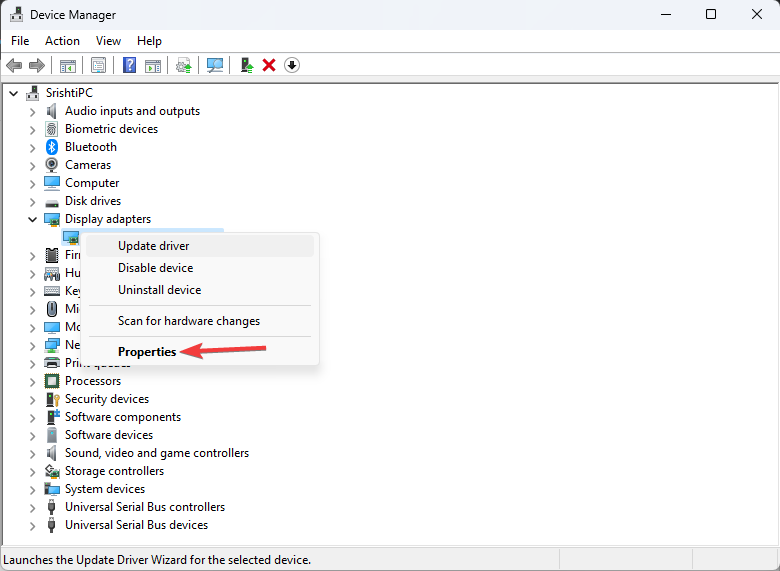Open Properties from the context menu

(x=200, y=352)
